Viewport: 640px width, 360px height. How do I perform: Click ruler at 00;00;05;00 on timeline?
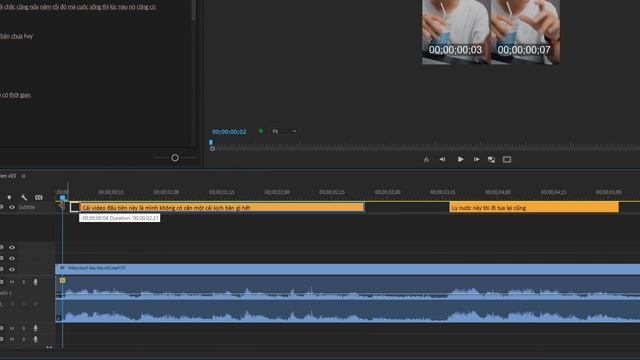point(608,192)
